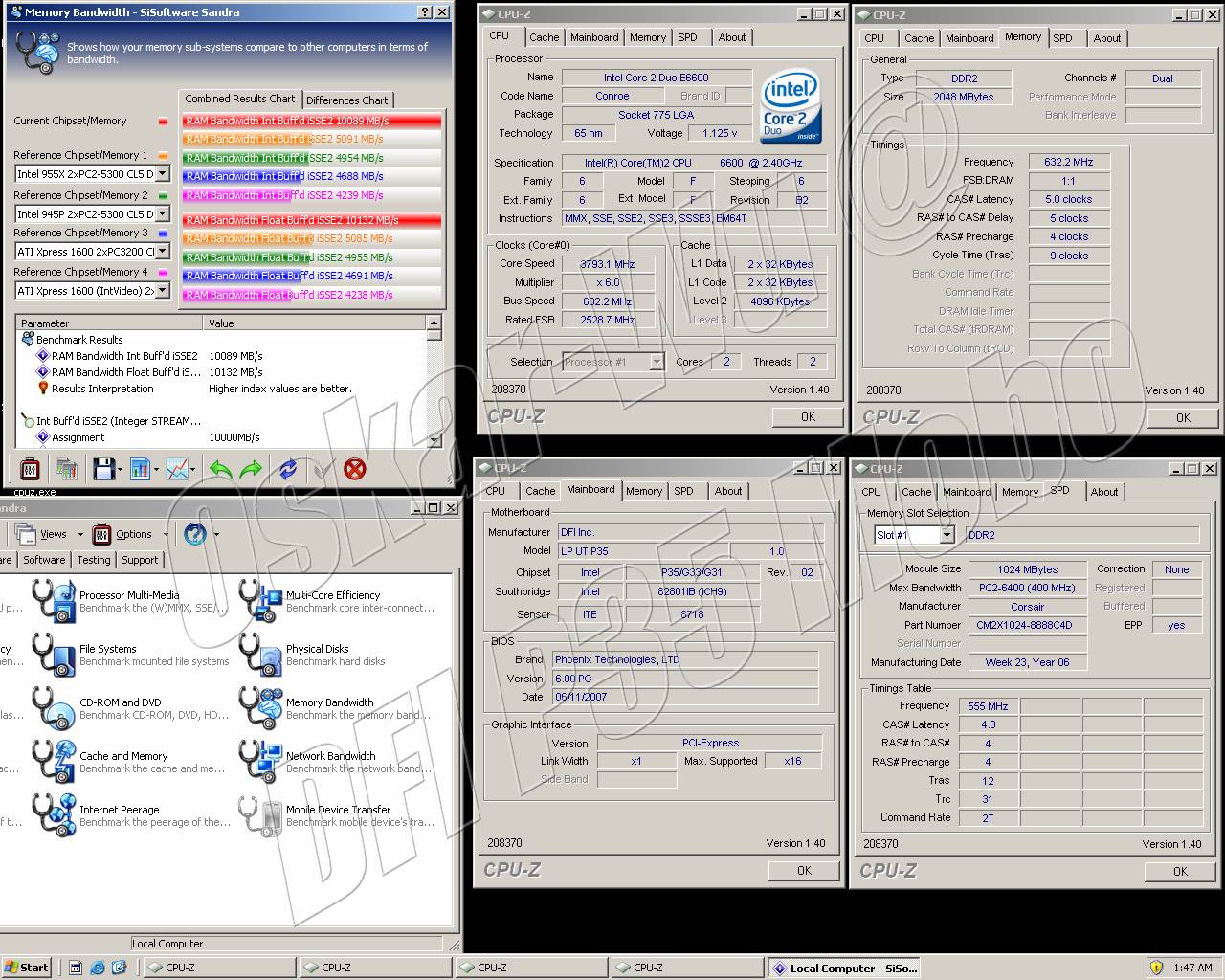Viewport: 1225px width, 980px height.
Task: Click the Windows Start button
Action: pyautogui.click(x=26, y=968)
